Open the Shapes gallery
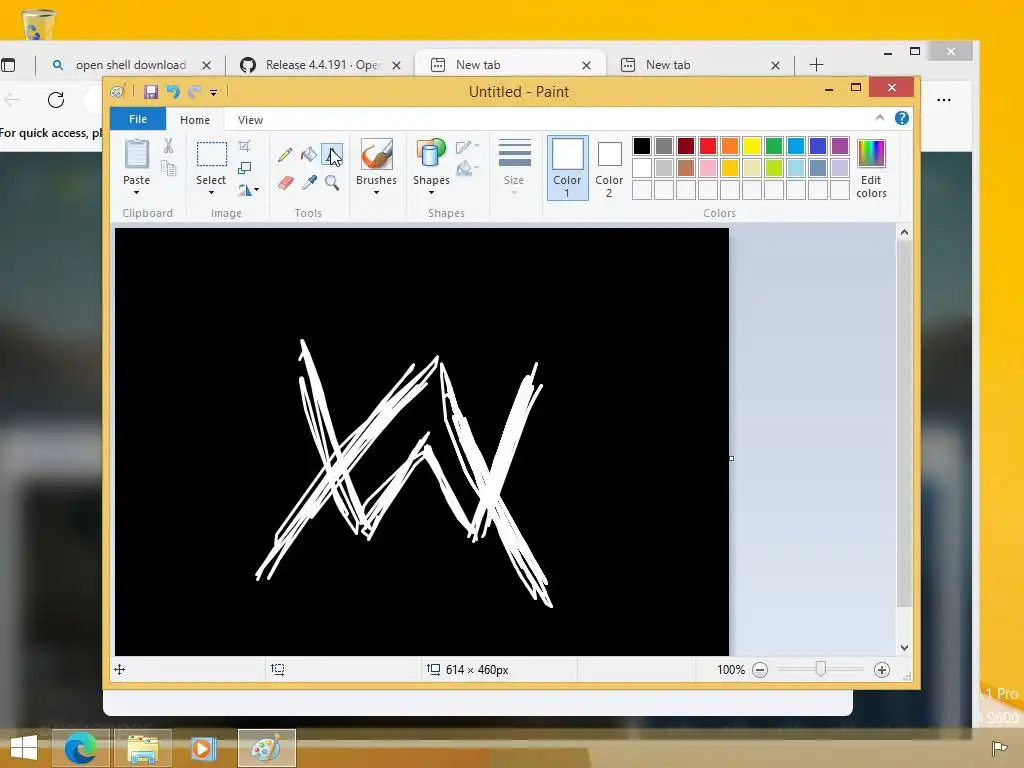 tap(431, 155)
